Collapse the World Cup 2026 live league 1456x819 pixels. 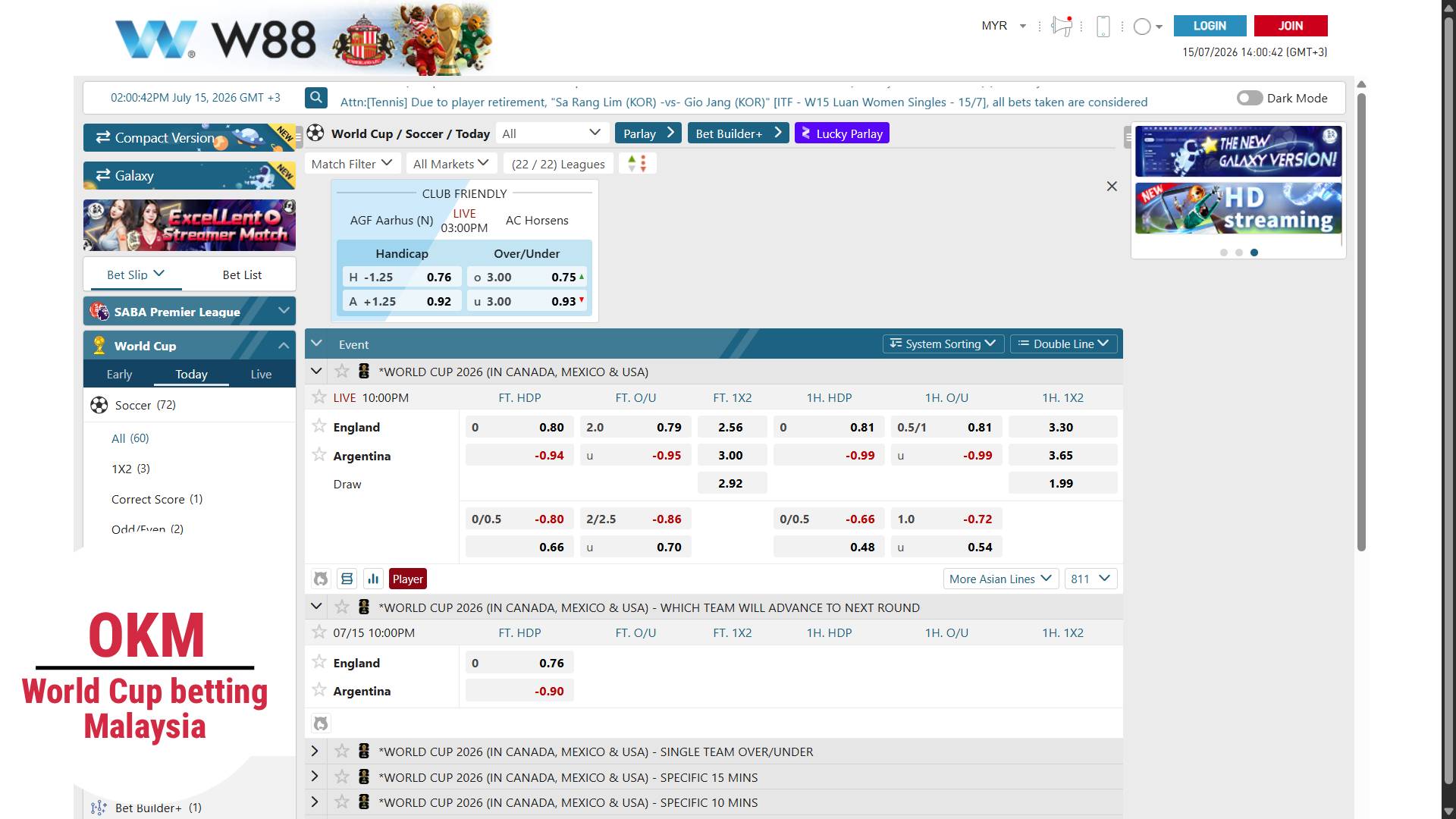tap(316, 372)
